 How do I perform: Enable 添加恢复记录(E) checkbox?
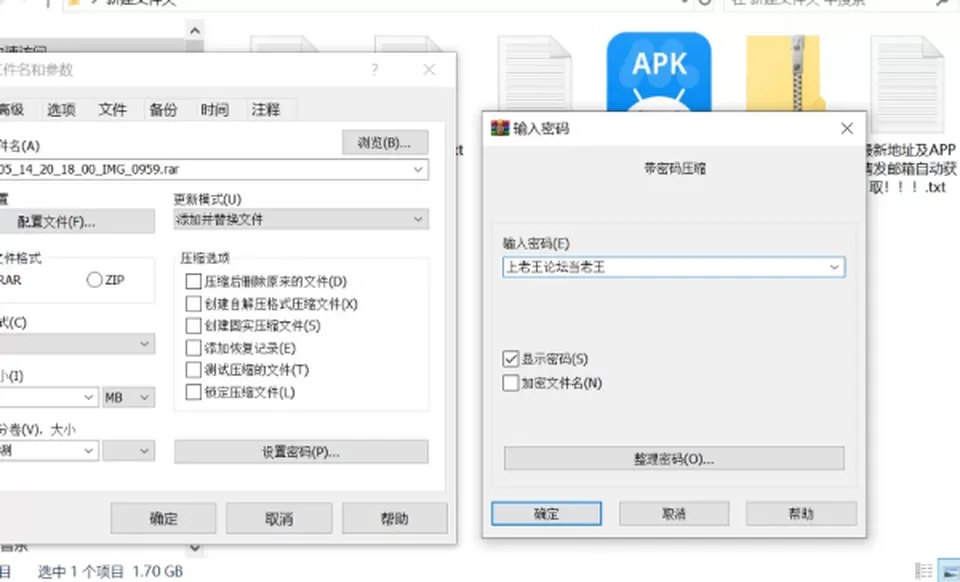click(193, 348)
